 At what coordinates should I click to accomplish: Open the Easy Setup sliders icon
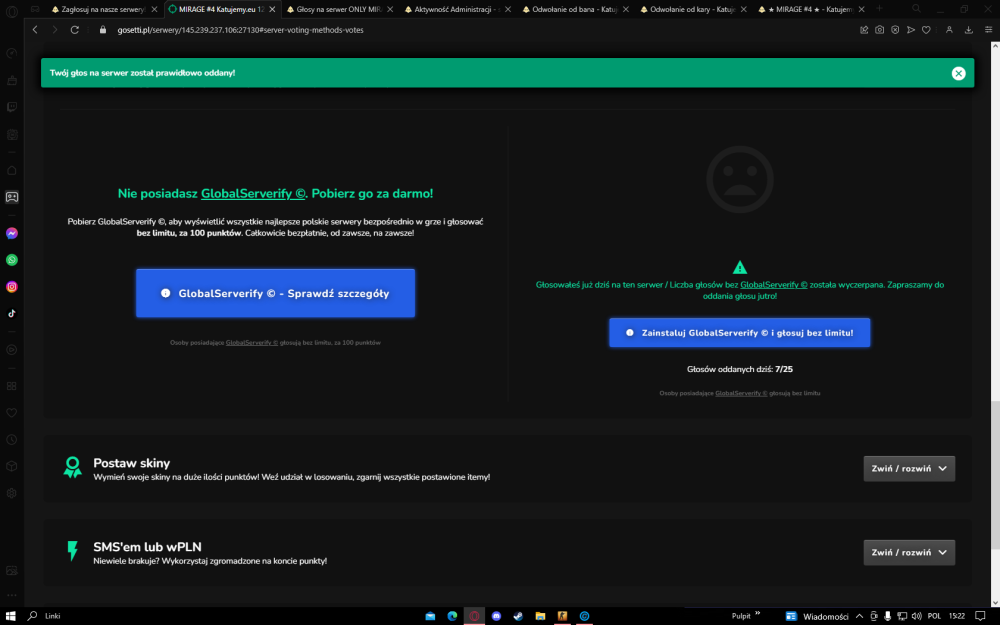(x=989, y=30)
